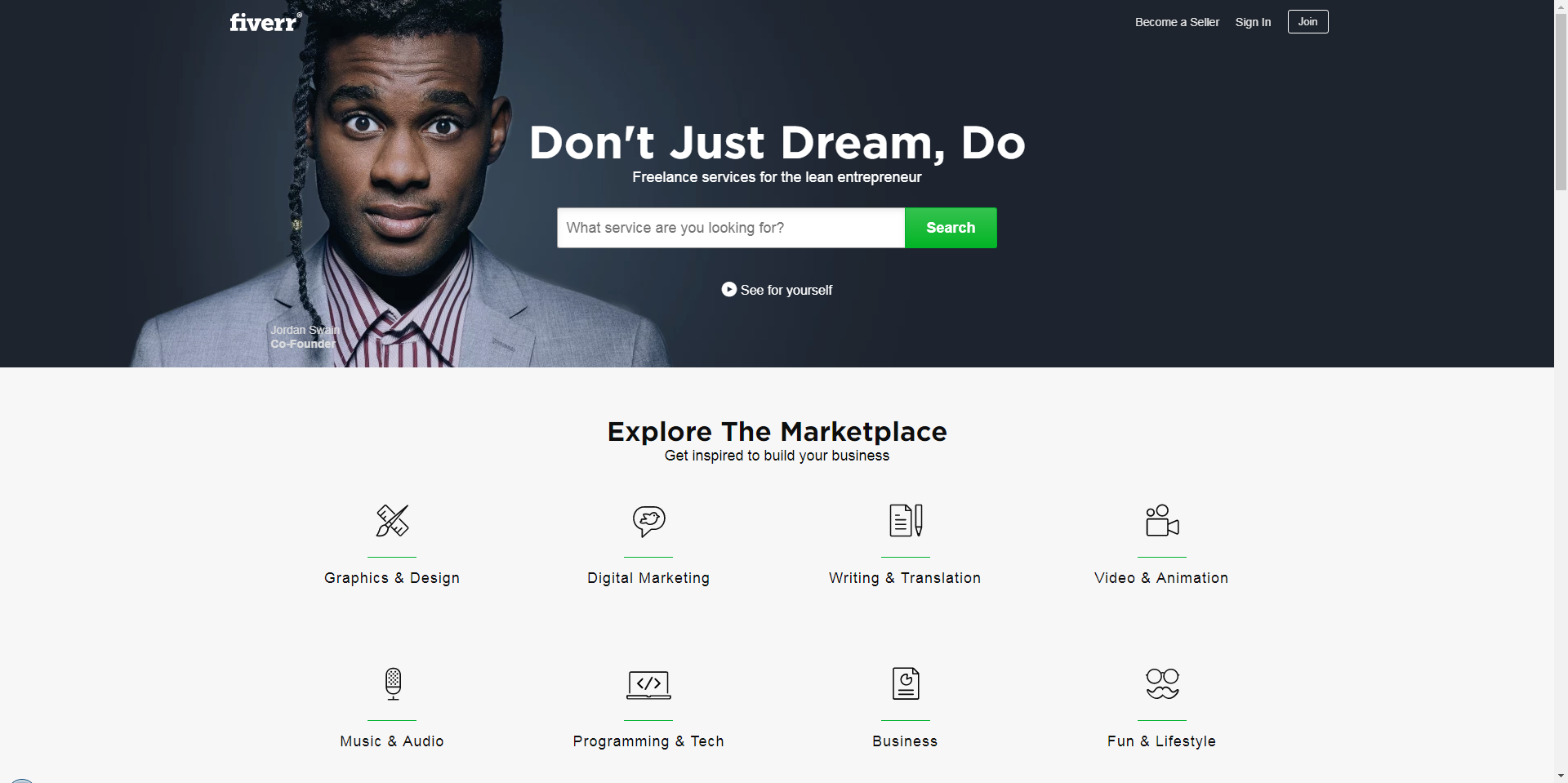Click the green Search button
The image size is (1568, 783).
pos(951,228)
